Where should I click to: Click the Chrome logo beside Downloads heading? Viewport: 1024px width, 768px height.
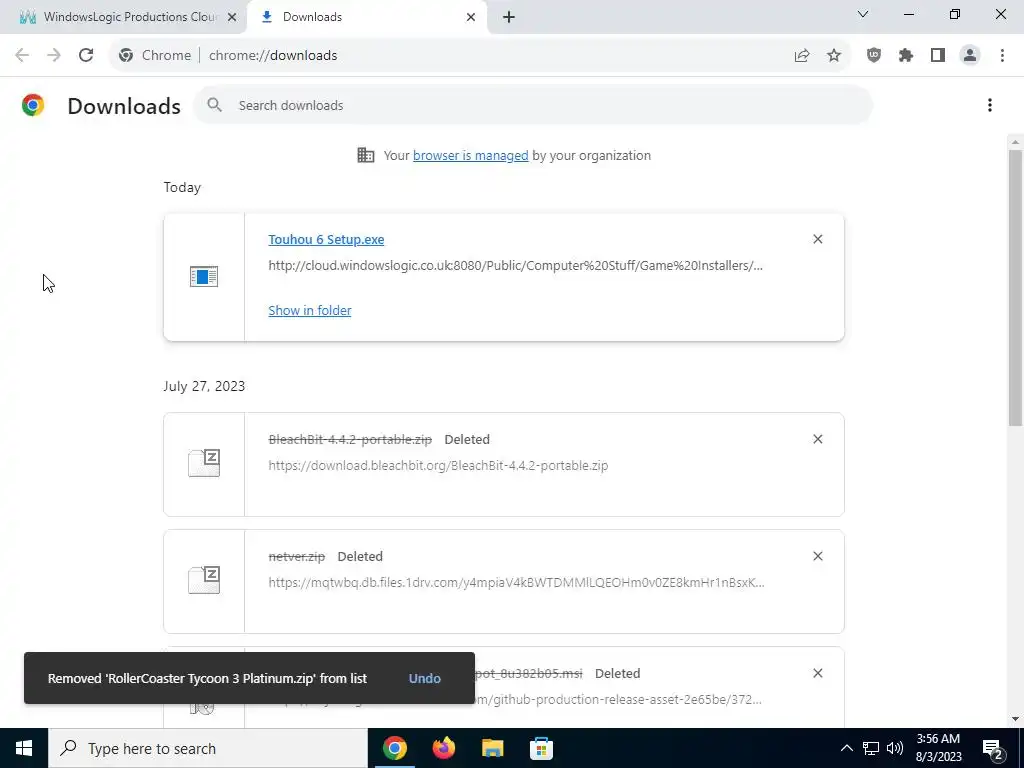[x=33, y=105]
